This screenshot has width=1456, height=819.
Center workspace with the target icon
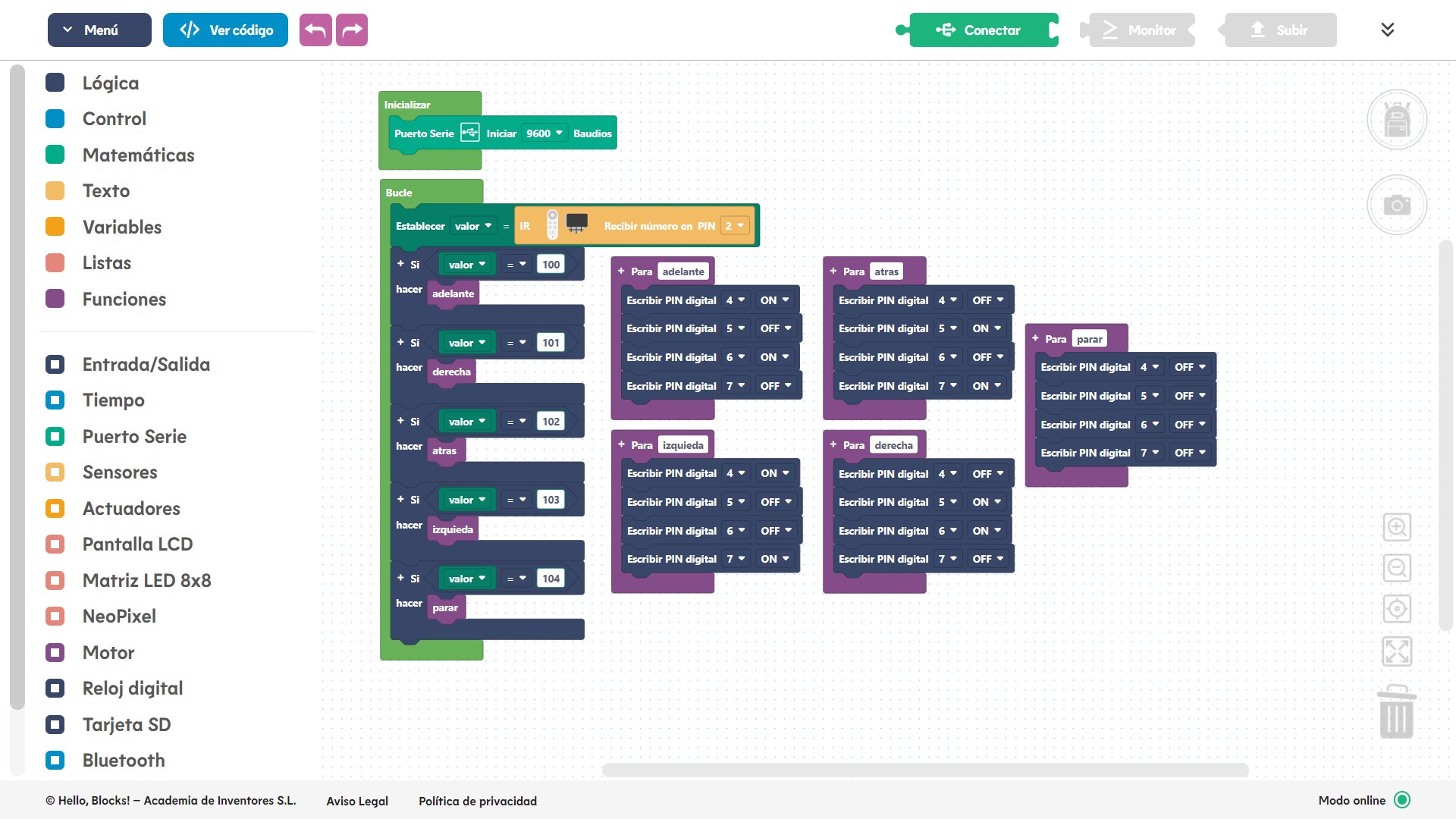pos(1396,608)
